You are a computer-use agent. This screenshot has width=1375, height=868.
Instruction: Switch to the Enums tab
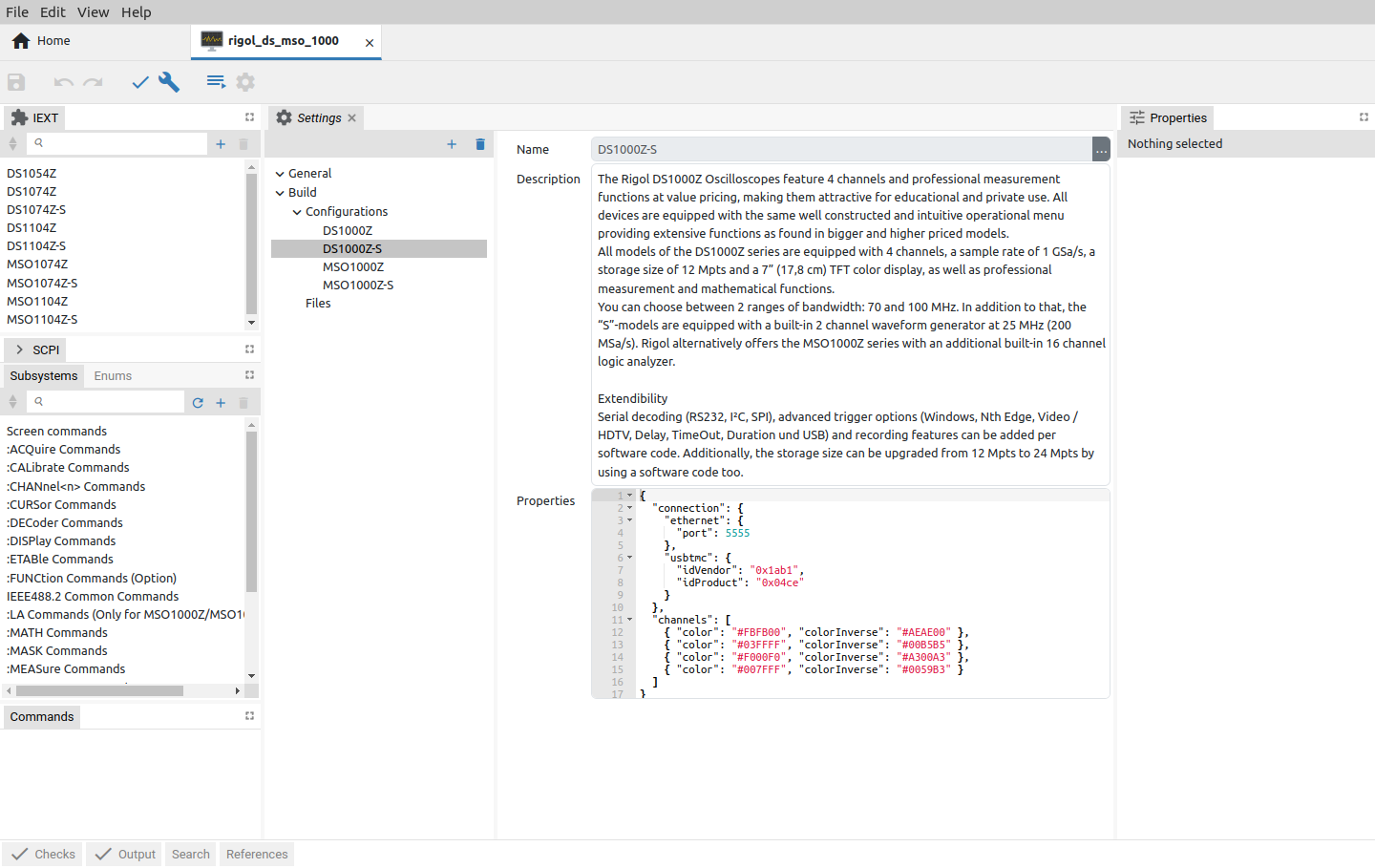click(x=113, y=376)
